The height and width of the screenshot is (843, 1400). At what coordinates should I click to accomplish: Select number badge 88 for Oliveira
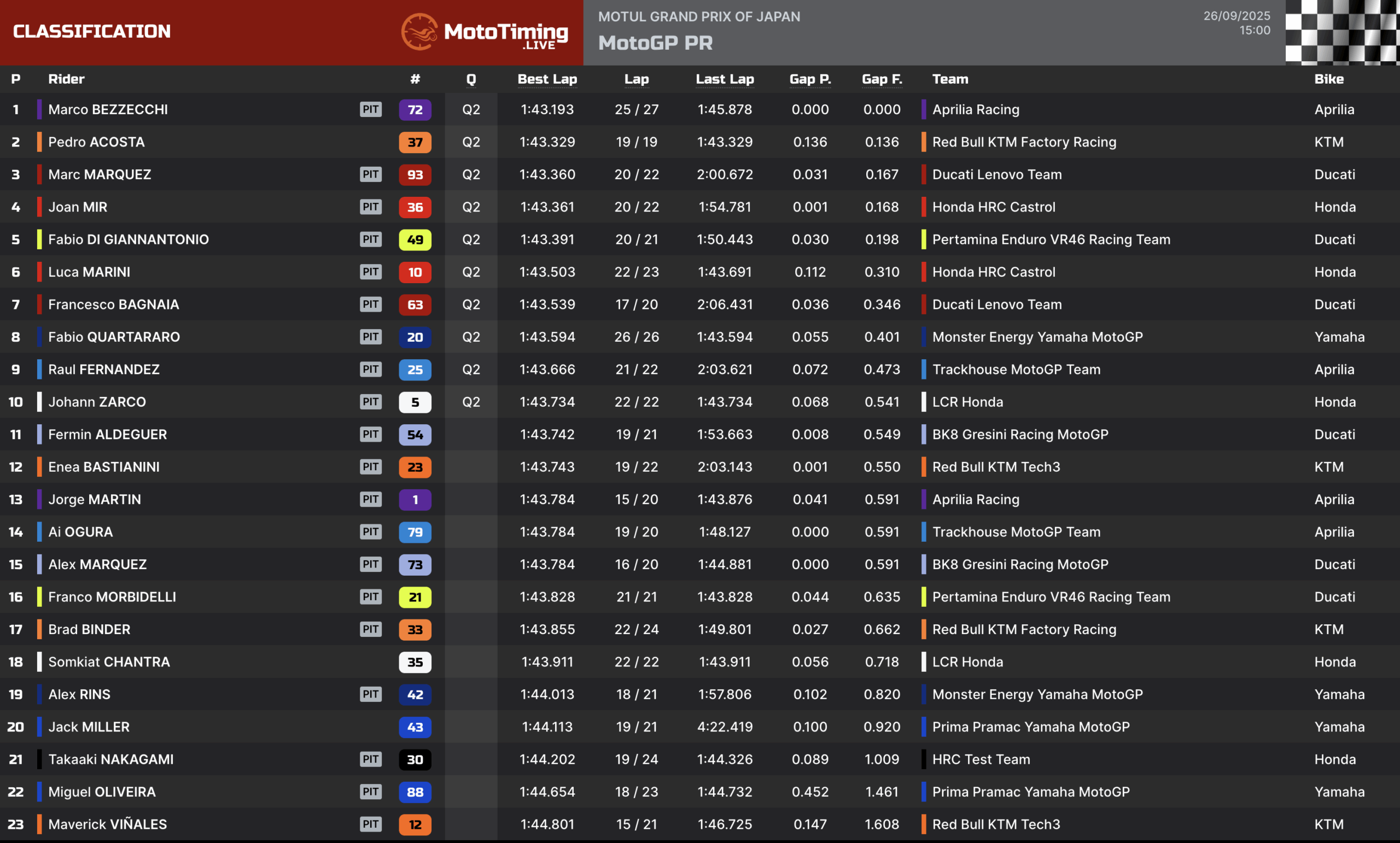click(x=415, y=792)
